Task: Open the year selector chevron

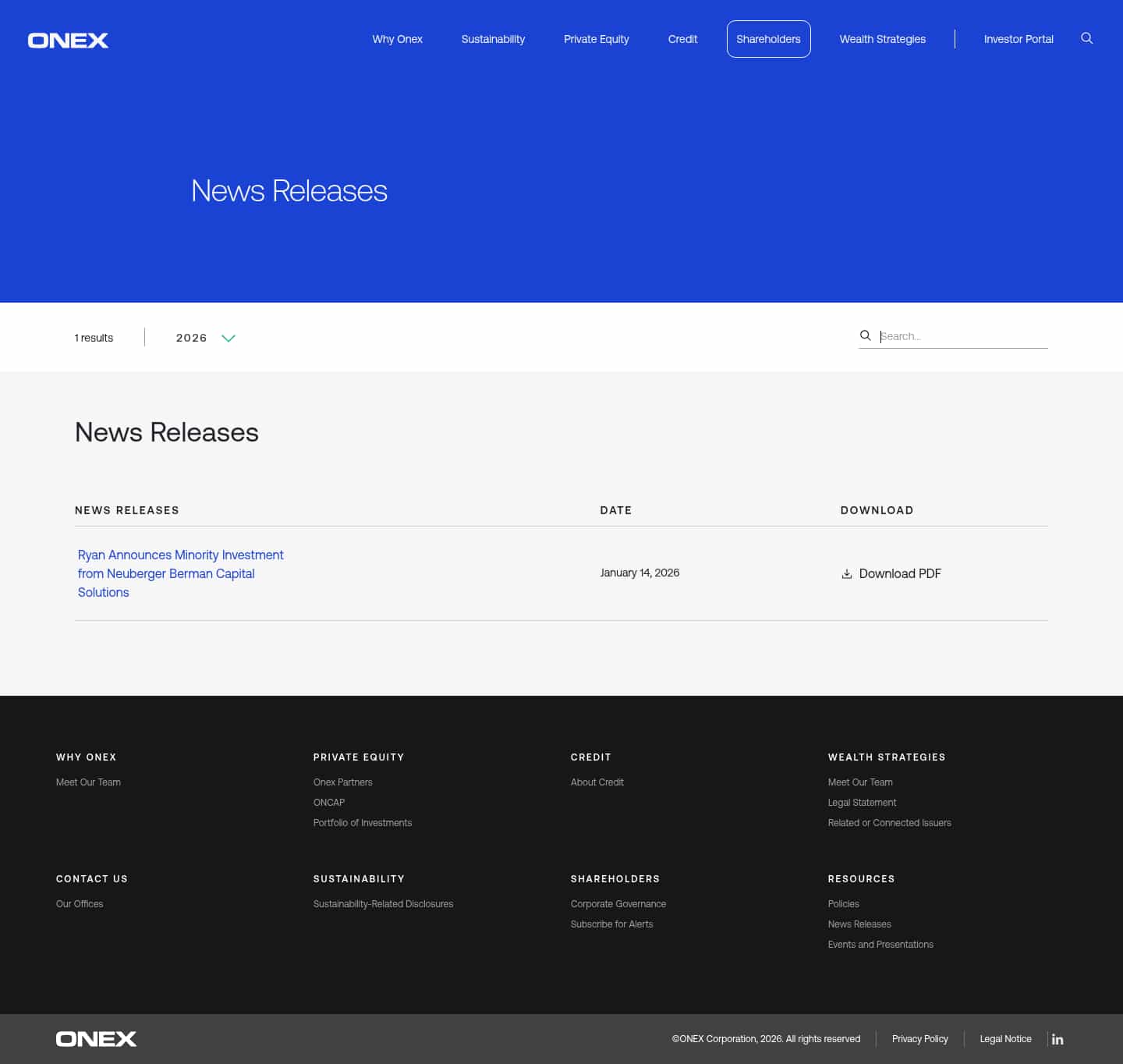Action: point(228,339)
